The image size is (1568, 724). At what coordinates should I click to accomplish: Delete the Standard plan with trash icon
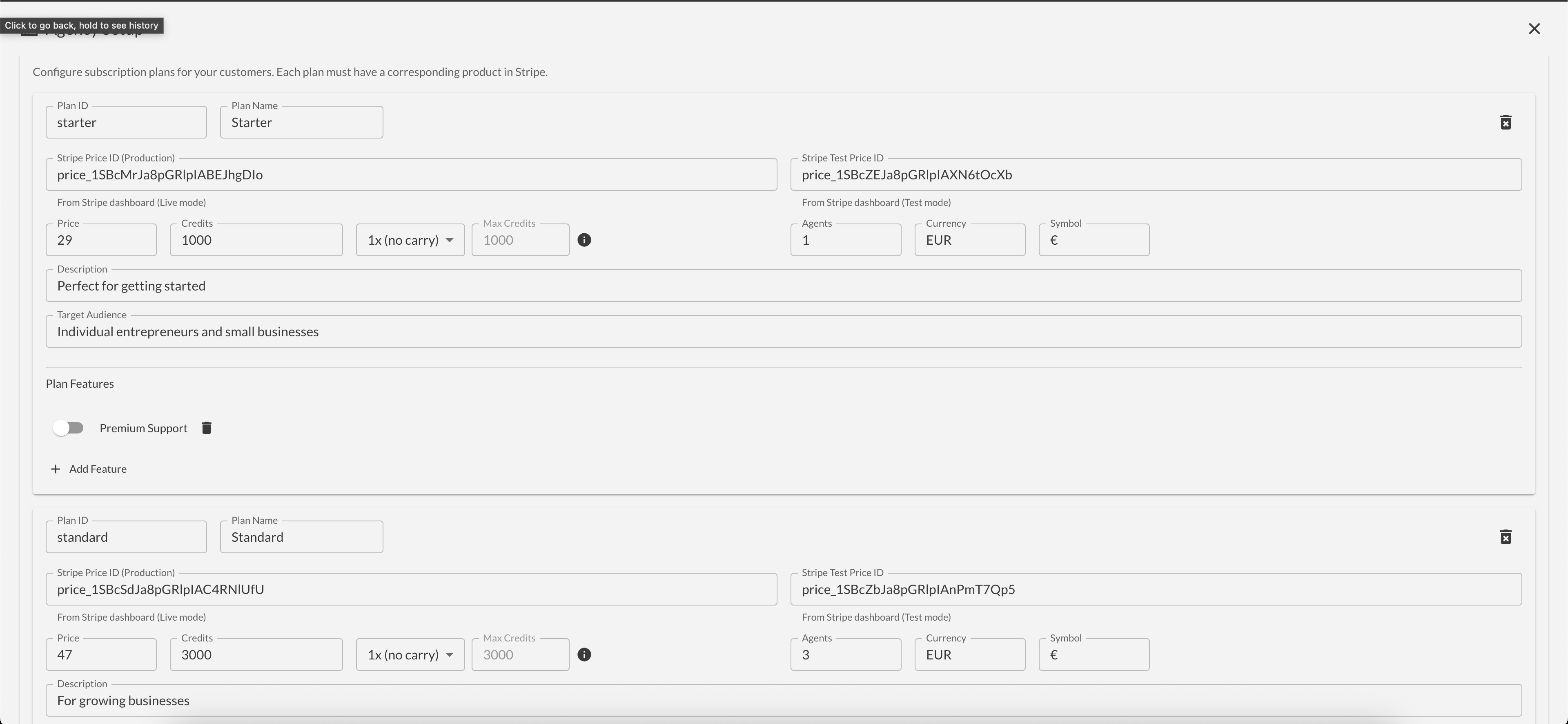point(1505,537)
